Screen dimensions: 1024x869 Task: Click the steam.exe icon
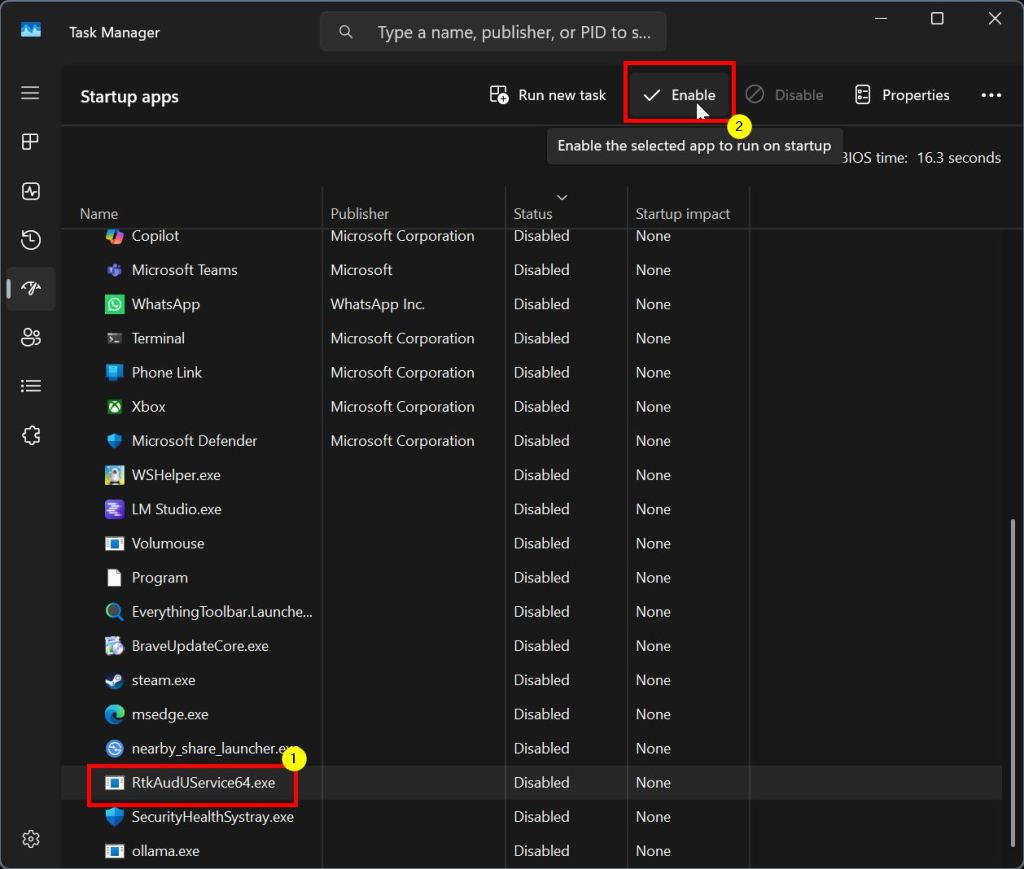114,680
